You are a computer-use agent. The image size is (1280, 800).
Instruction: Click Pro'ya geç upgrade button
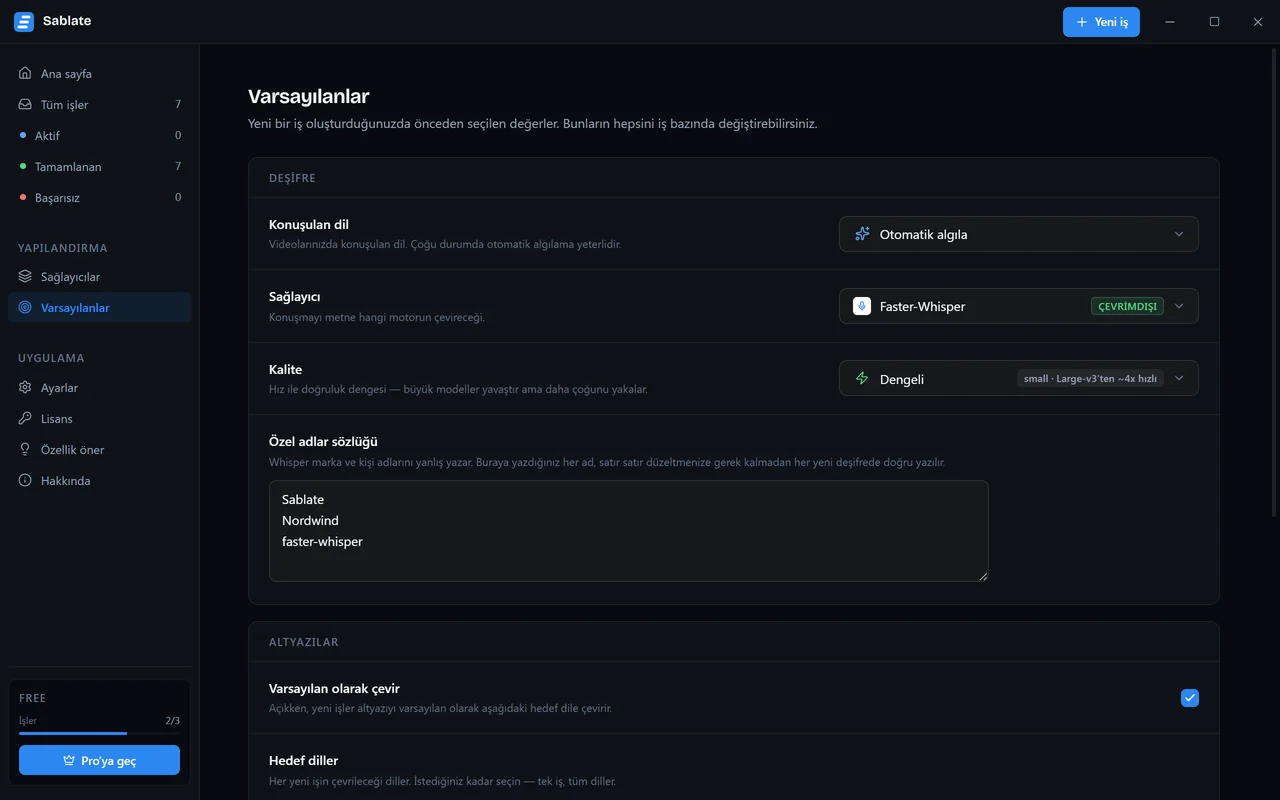99,760
